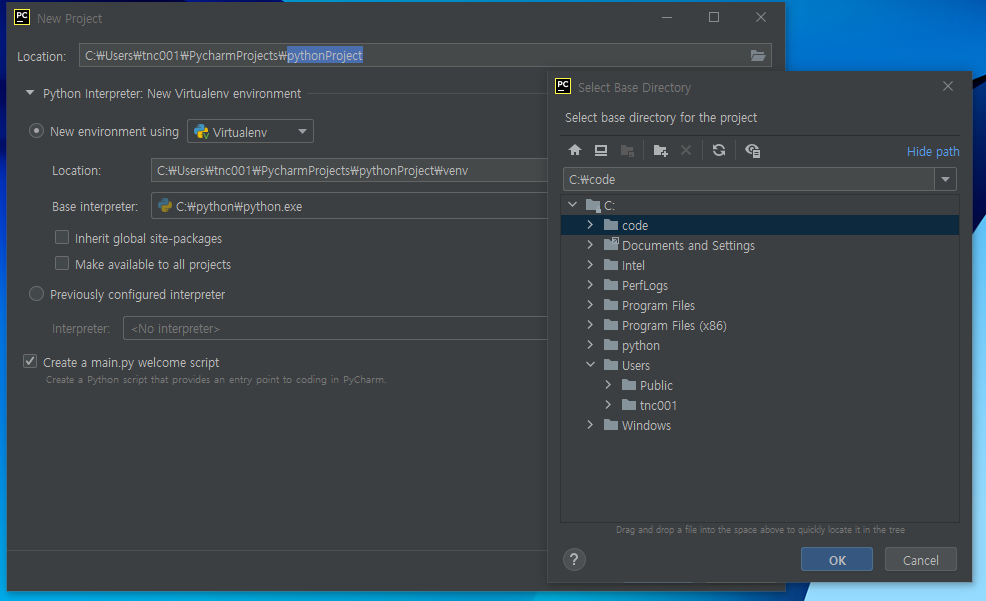This screenshot has width=986, height=601.
Task: Minimize the New Project window
Action: pyautogui.click(x=667, y=17)
